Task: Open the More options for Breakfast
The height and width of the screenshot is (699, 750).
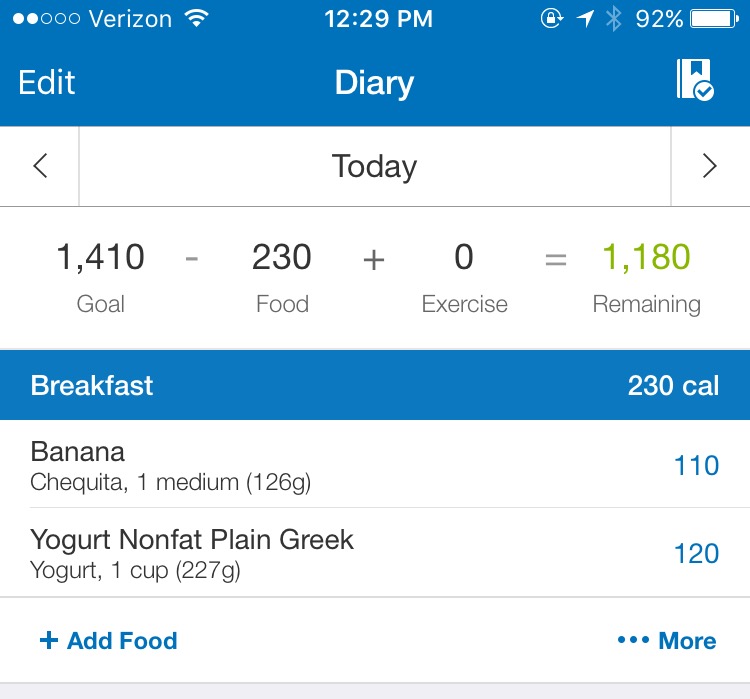Action: click(667, 640)
